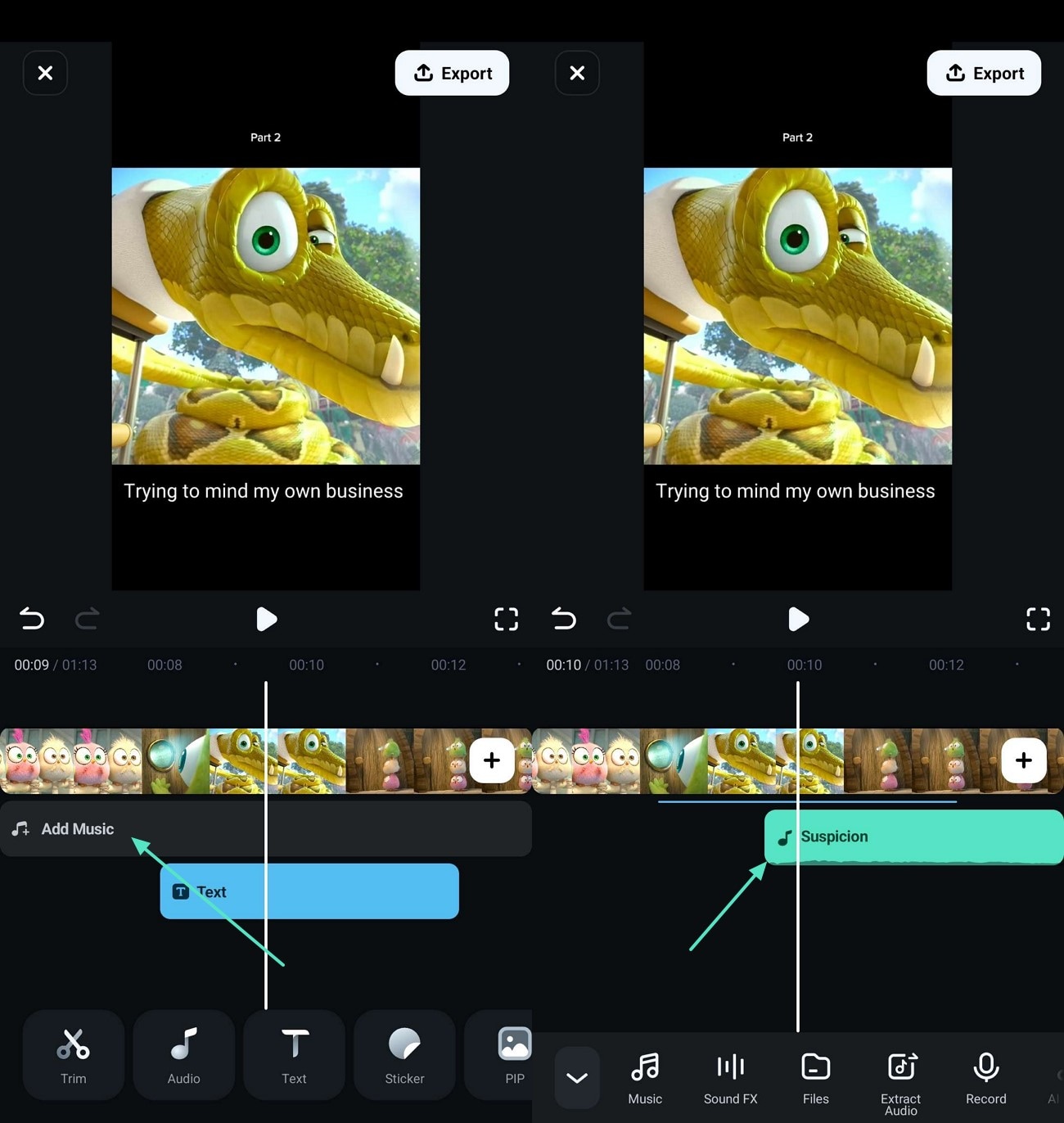Open the PIP tool

point(499,1054)
